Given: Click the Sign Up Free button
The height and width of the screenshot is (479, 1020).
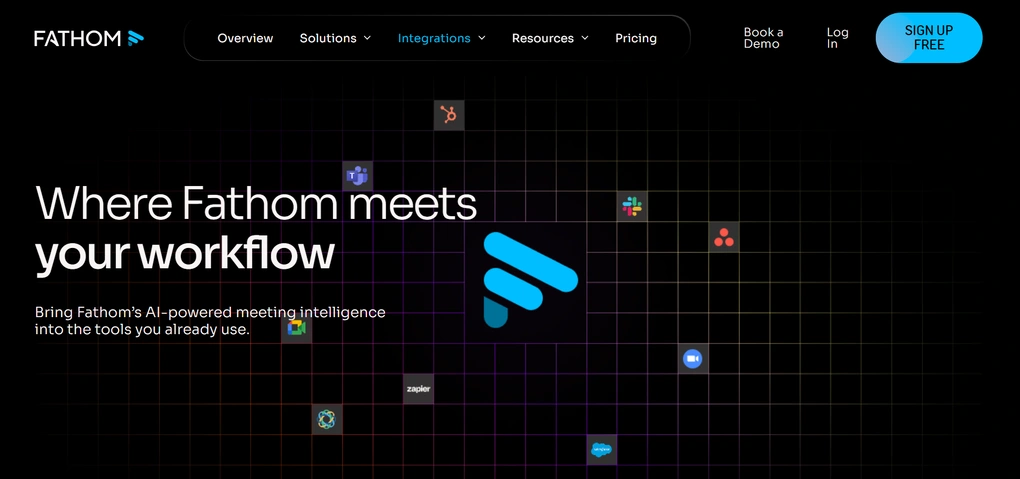Looking at the screenshot, I should click(x=929, y=38).
